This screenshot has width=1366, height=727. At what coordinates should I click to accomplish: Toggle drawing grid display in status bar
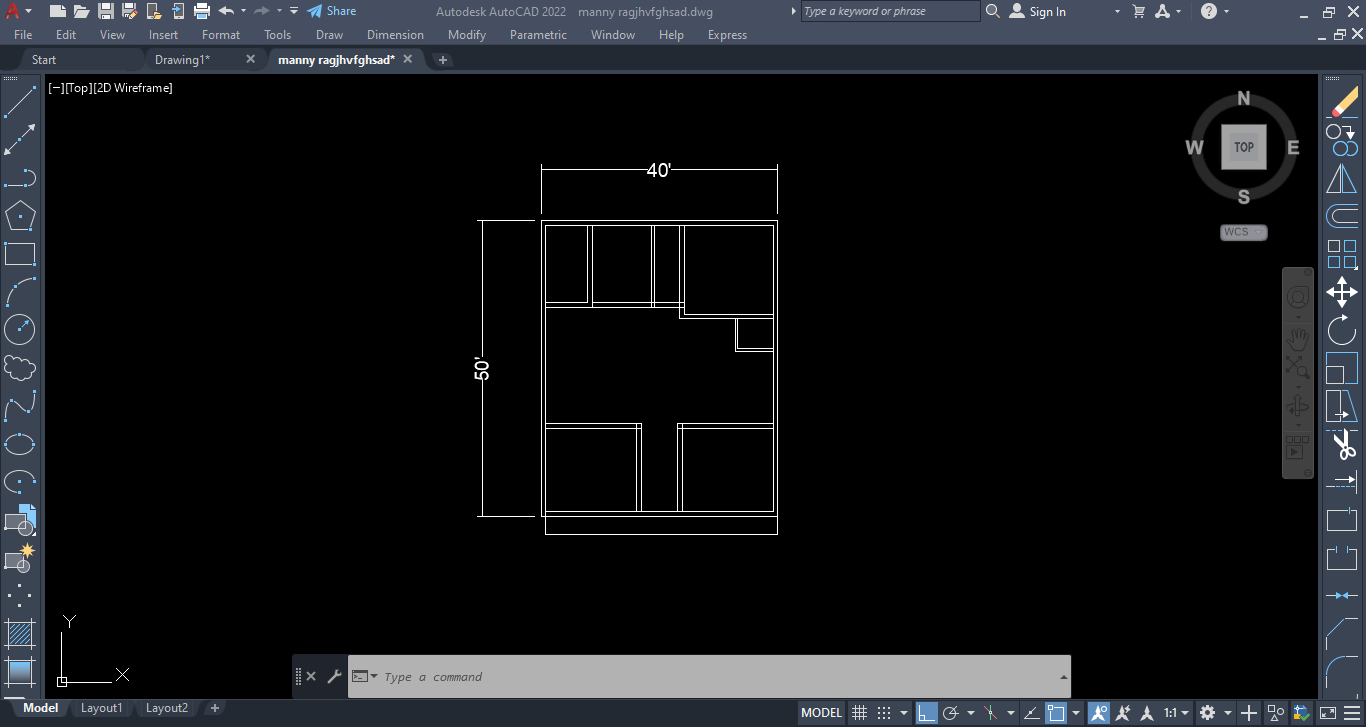pos(859,712)
